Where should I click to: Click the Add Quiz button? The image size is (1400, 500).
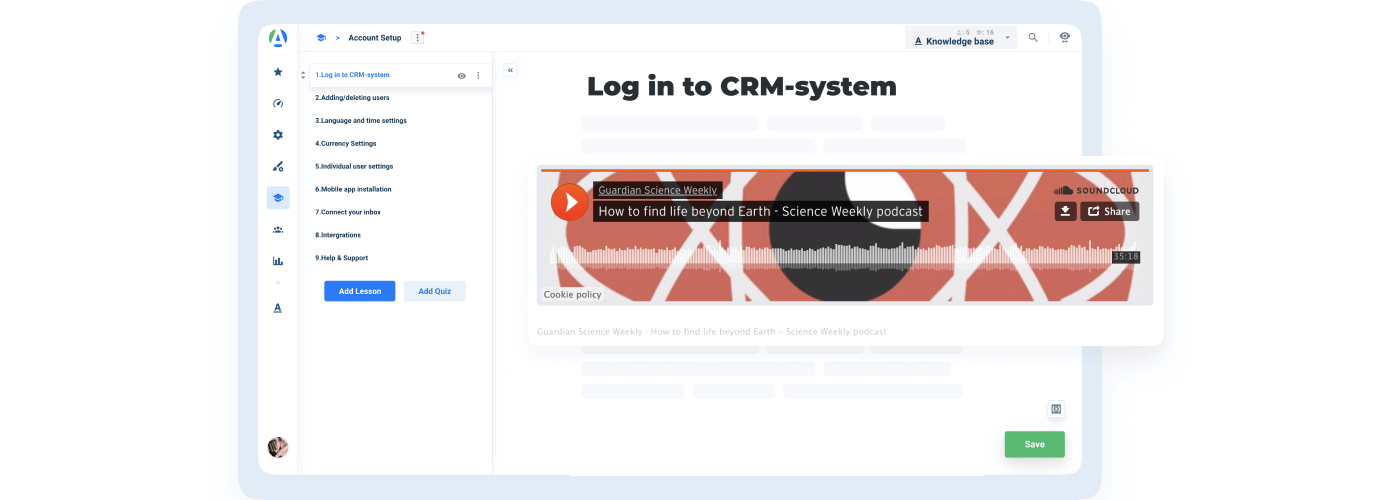click(435, 291)
